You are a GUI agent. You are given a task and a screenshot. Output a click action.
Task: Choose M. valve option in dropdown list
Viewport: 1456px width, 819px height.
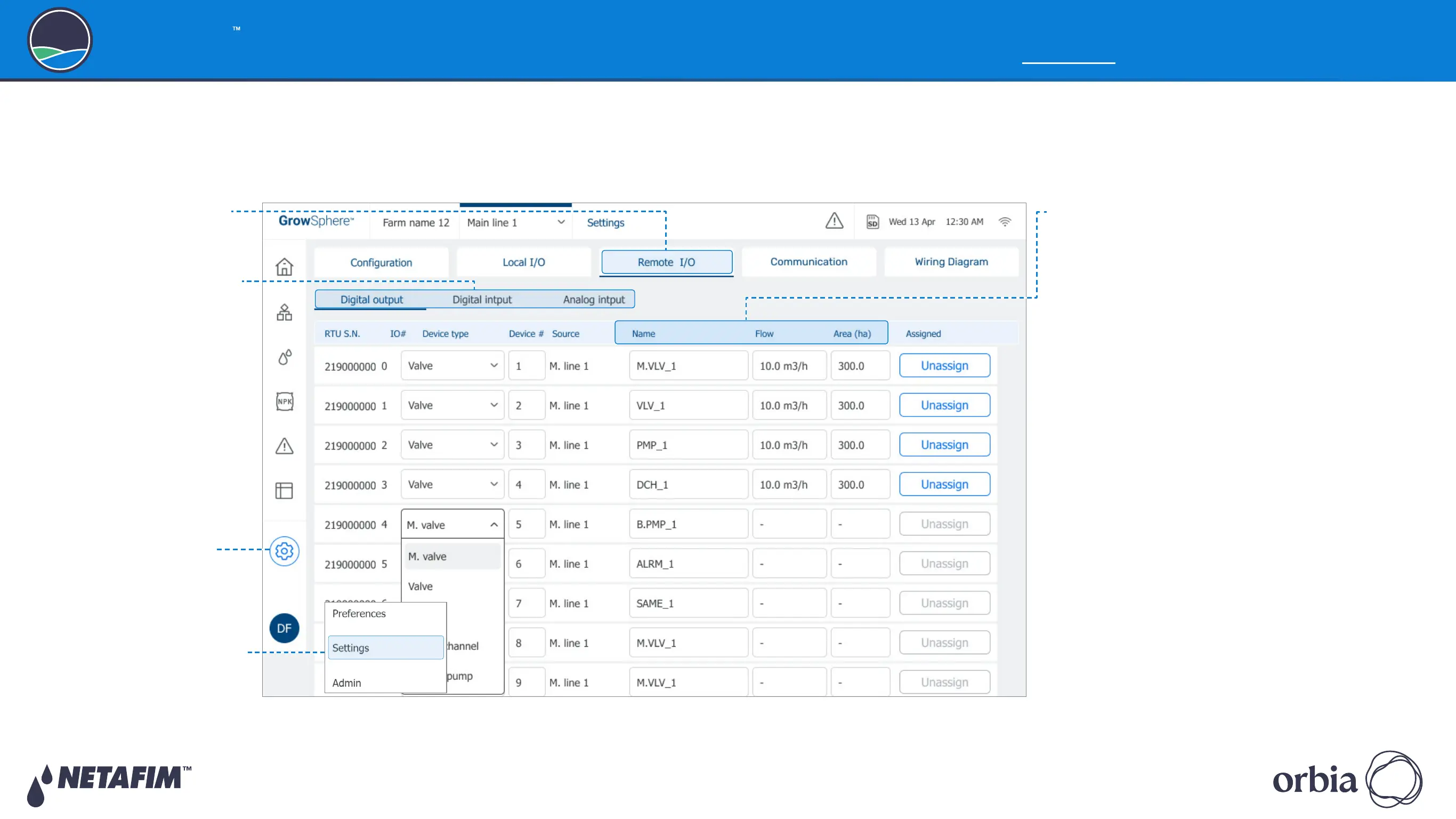[x=453, y=557]
